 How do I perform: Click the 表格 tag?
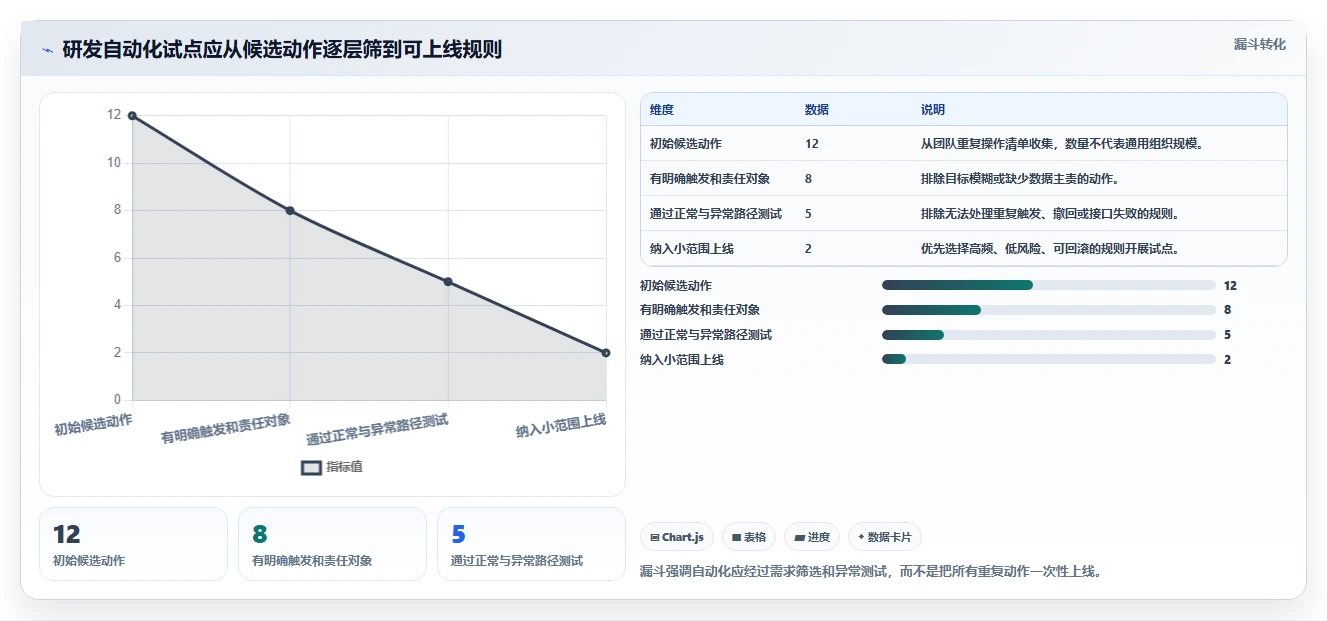pos(749,537)
